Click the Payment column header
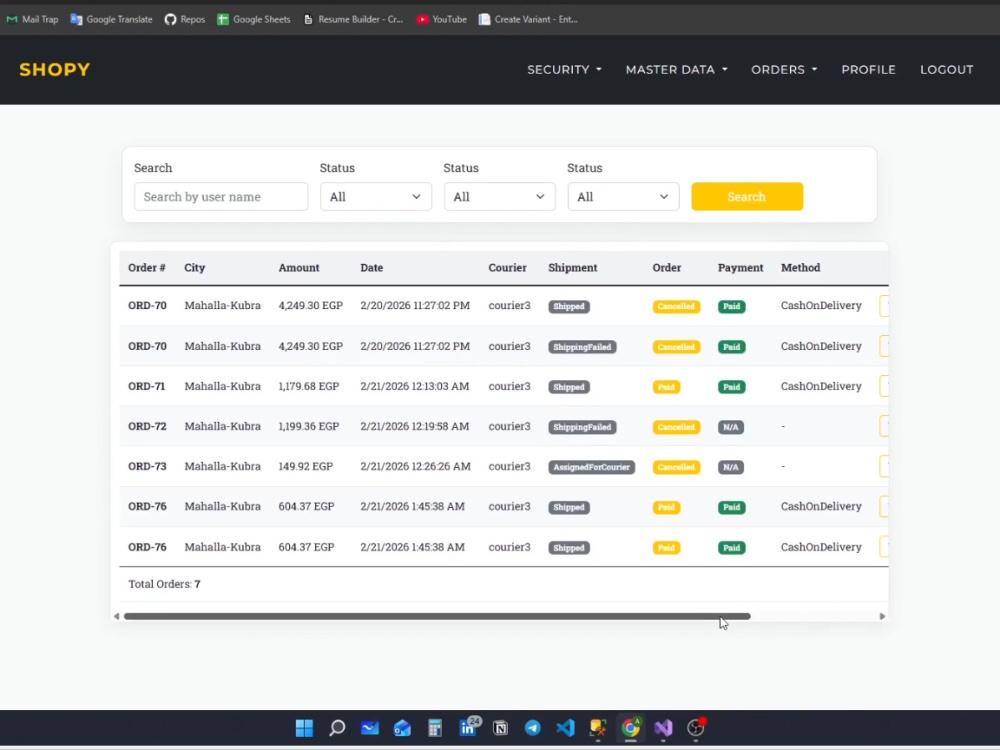Screen dimensions: 1000x750 [740, 268]
